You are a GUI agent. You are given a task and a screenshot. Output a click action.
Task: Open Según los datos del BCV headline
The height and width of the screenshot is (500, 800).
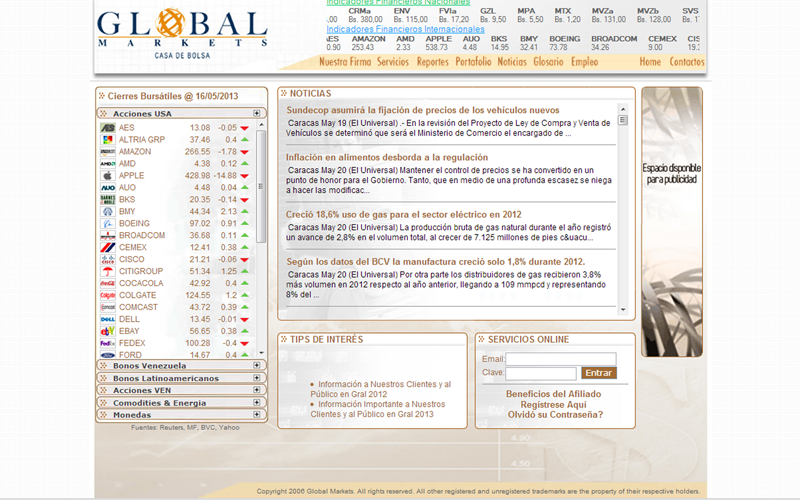click(436, 262)
